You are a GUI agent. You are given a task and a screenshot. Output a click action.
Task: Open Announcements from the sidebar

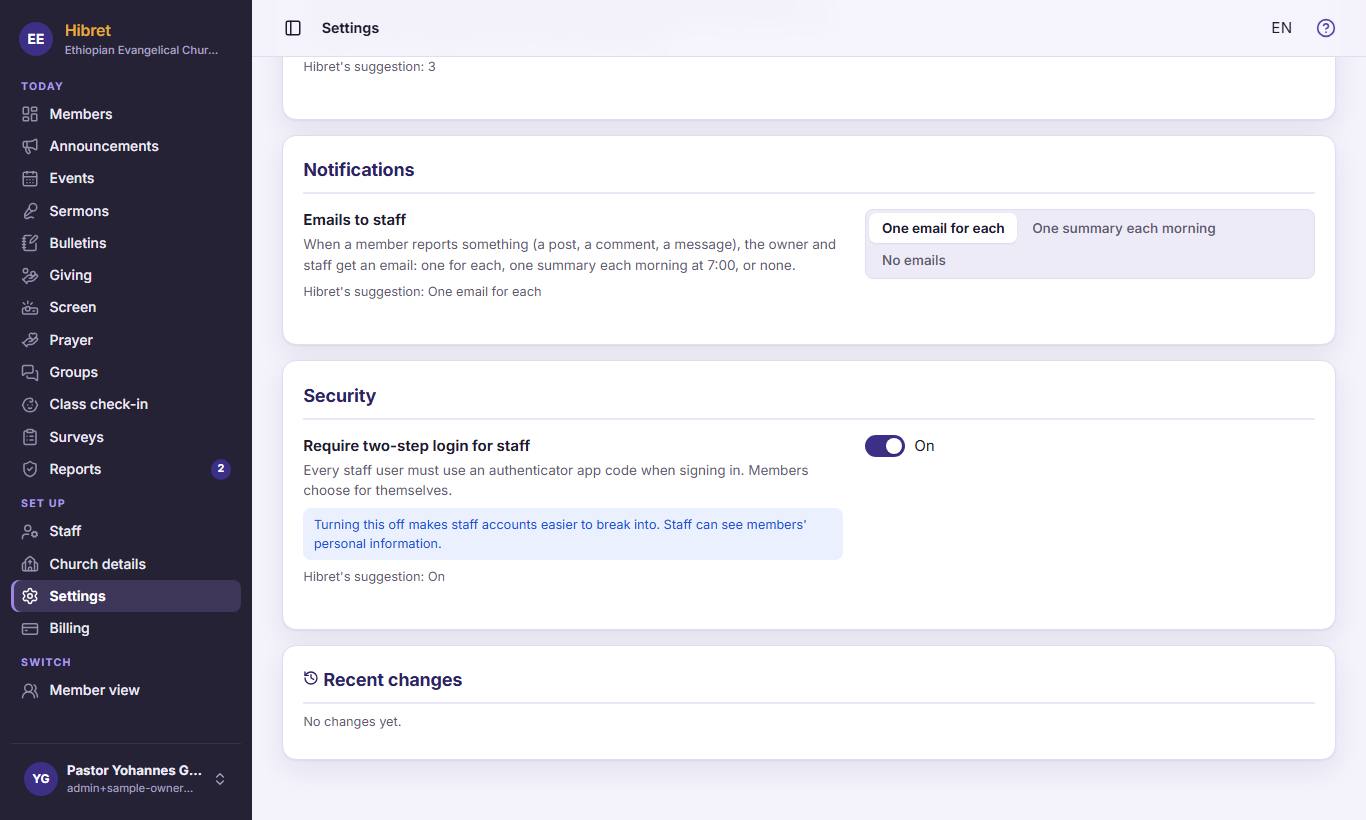126,146
